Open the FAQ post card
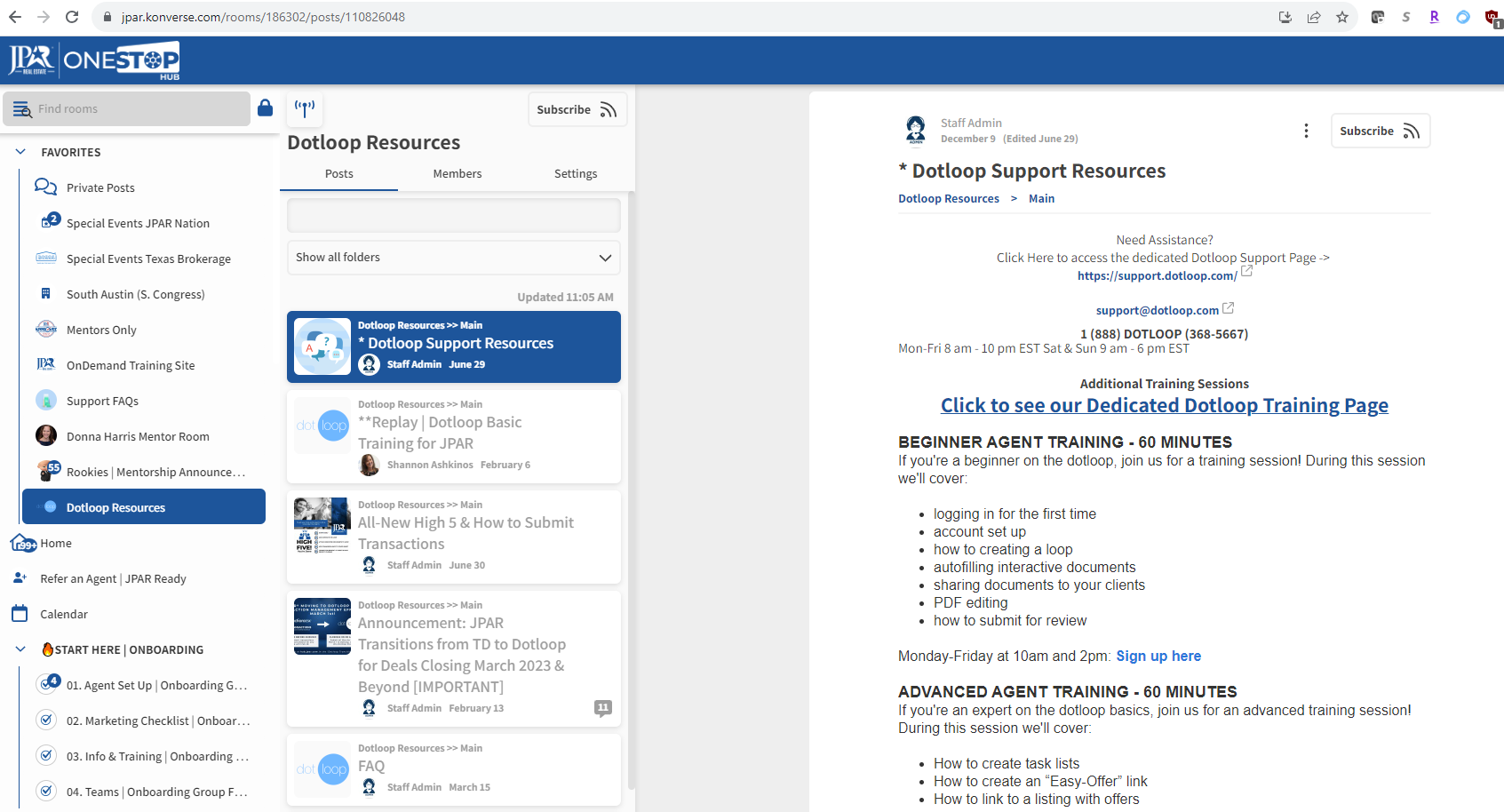The width and height of the screenshot is (1504, 812). click(454, 769)
